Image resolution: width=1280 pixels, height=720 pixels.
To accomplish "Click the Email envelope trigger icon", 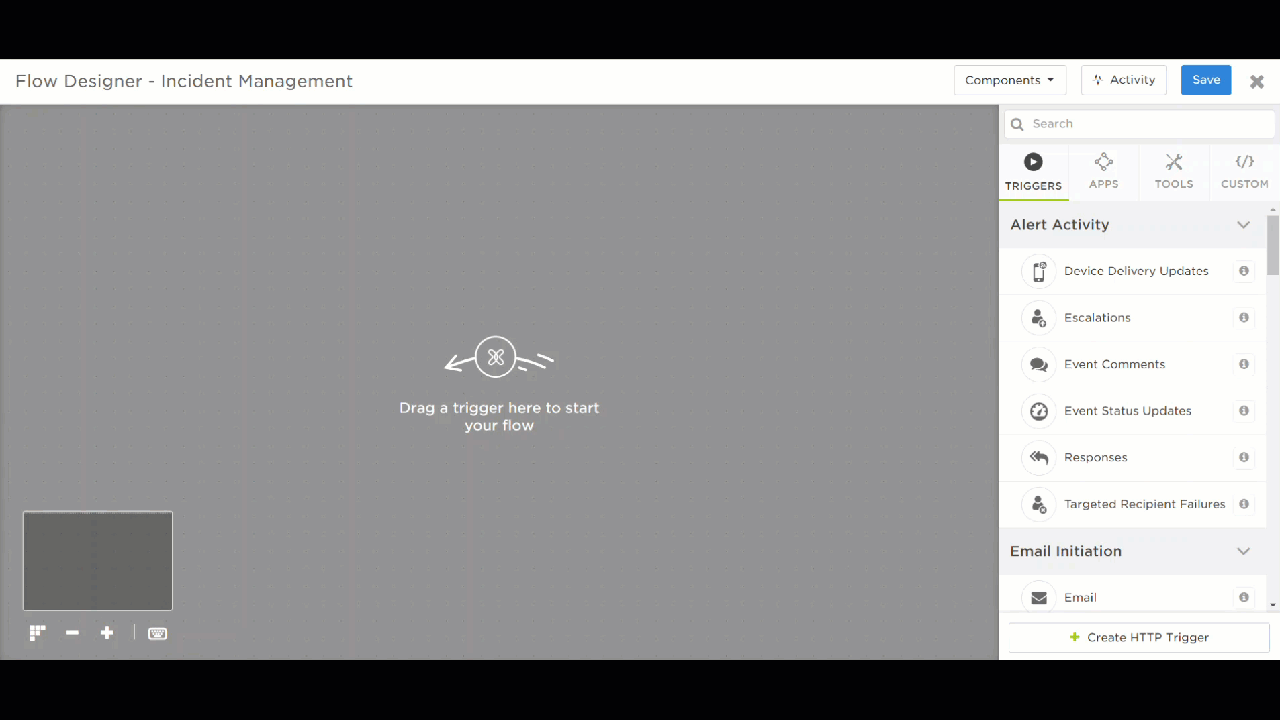I will point(1039,598).
